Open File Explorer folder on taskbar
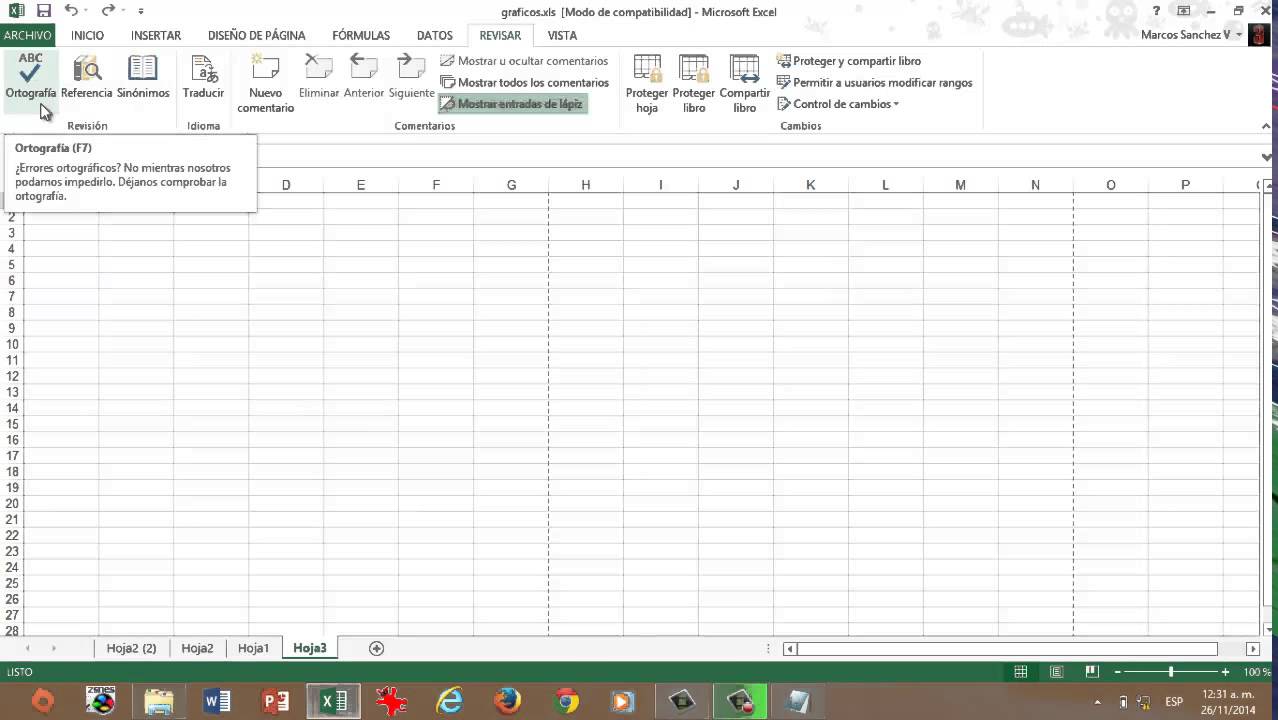This screenshot has height=720, width=1278. pyautogui.click(x=159, y=701)
